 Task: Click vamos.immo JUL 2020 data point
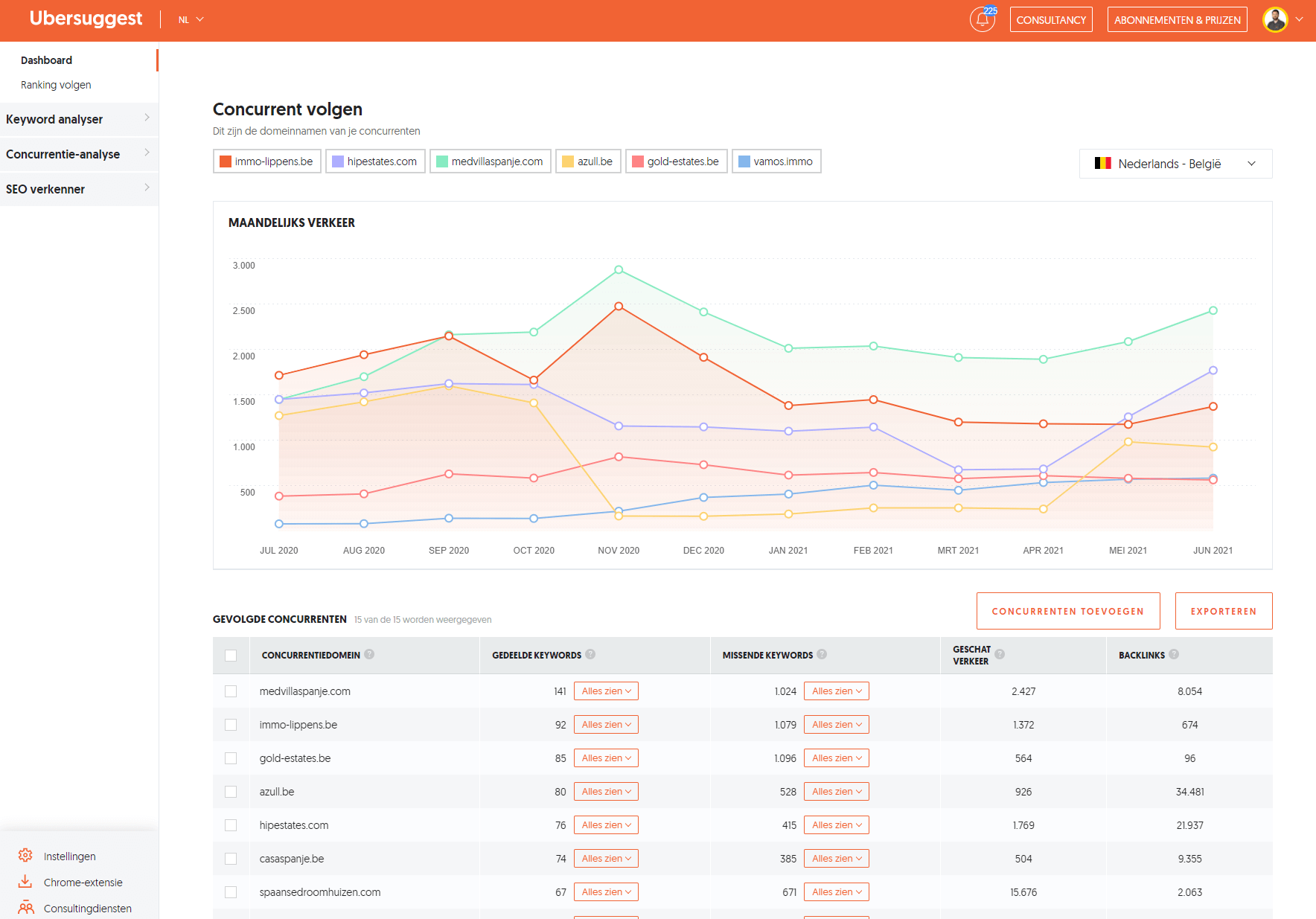tap(279, 524)
